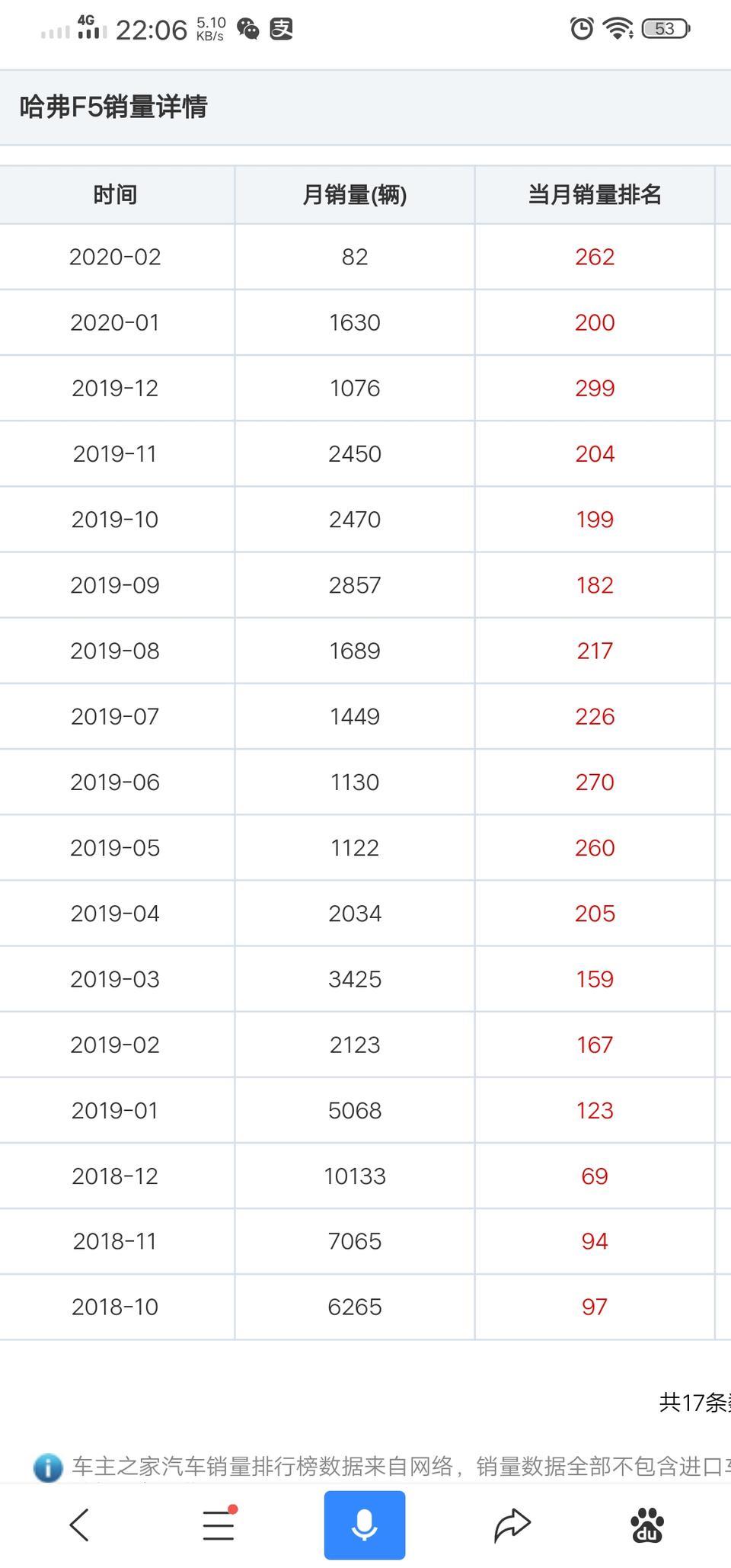Open Baidu home paw icon

(x=647, y=1525)
